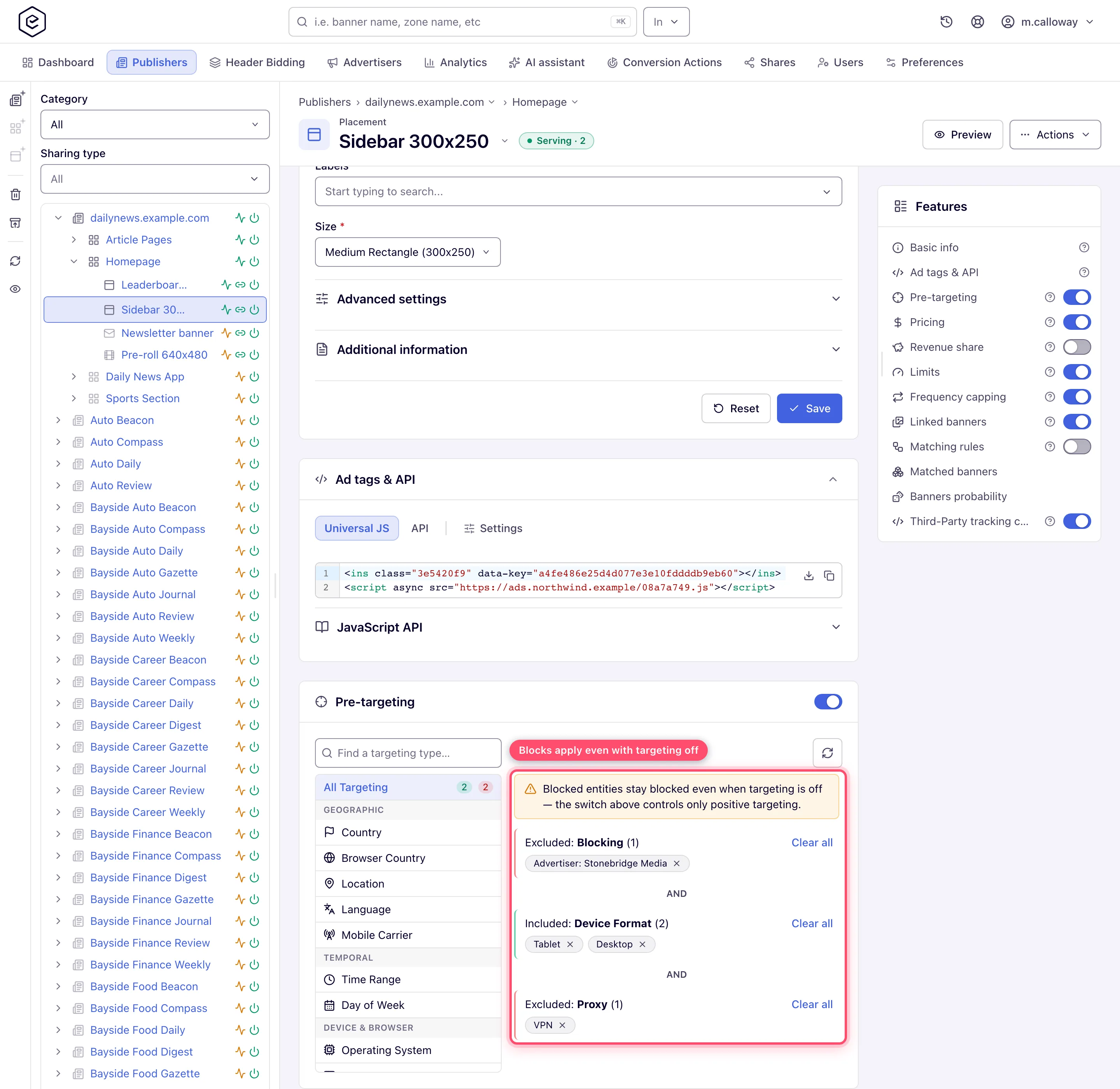Expand the JavaScript API section
The width and height of the screenshot is (1120, 1089).
[578, 627]
